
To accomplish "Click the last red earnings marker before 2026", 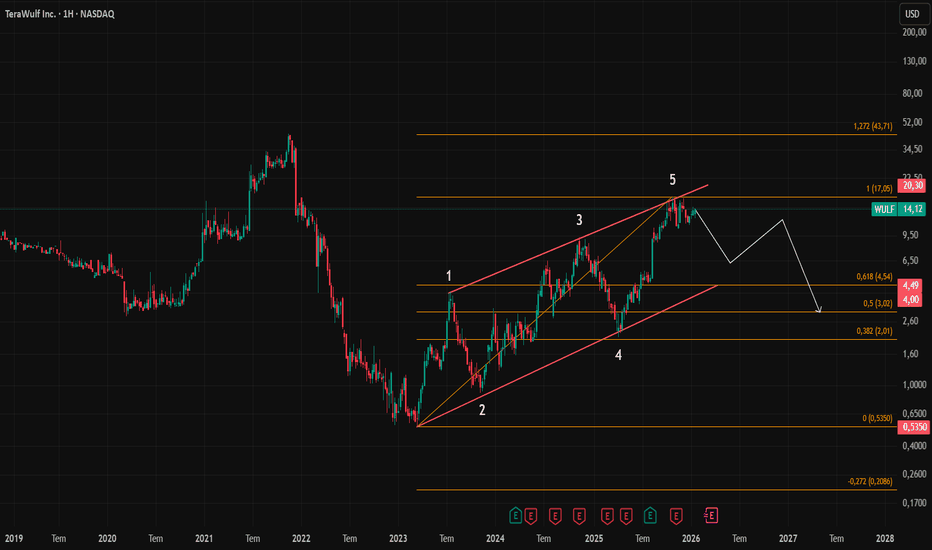I will click(x=676, y=516).
